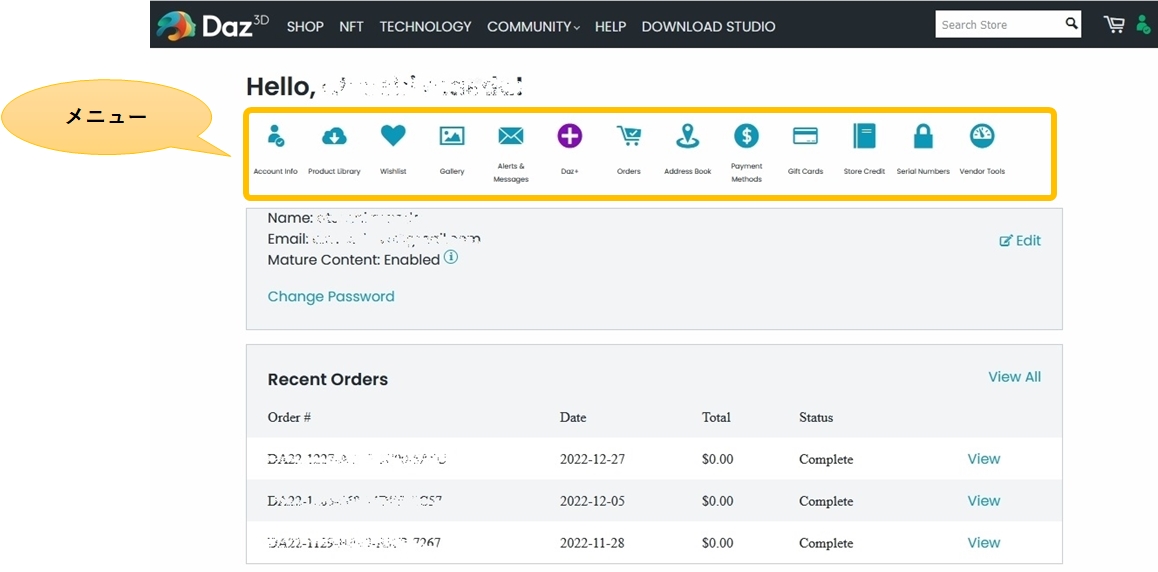Open the Product Library cloud icon

click(x=334, y=136)
